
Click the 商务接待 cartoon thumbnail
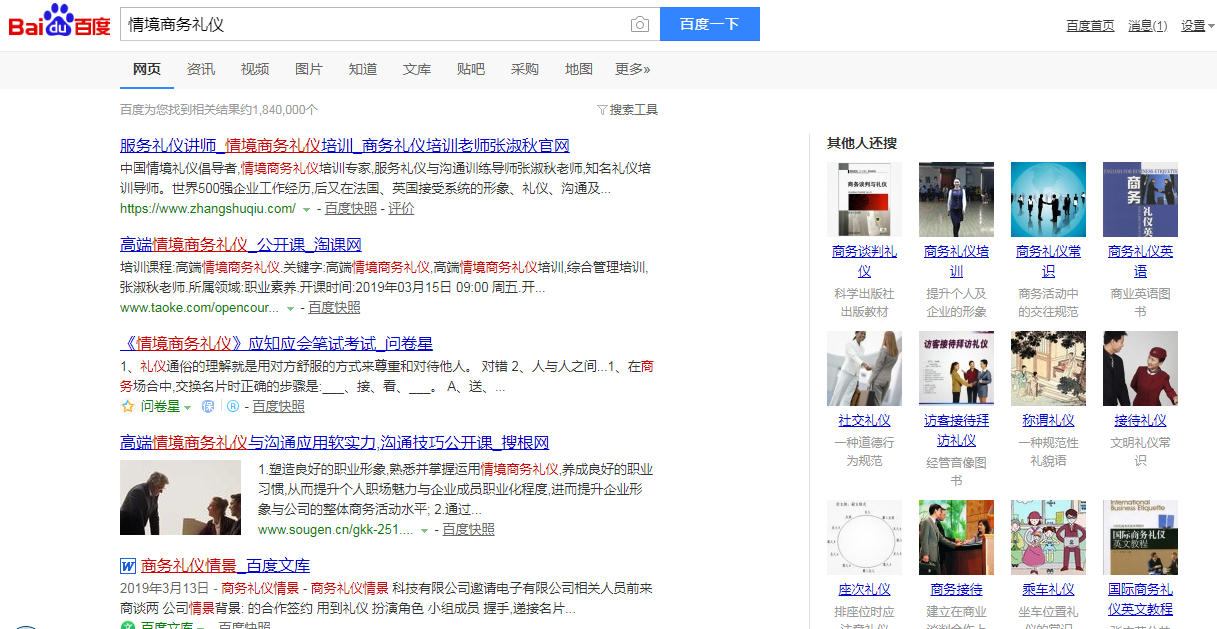pyautogui.click(x=956, y=537)
